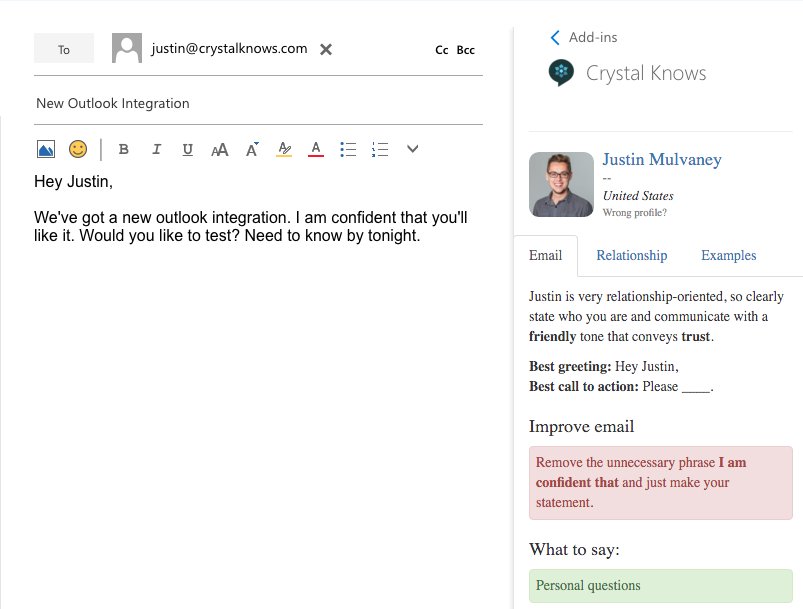Open the To recipients picker
The height and width of the screenshot is (609, 803).
tap(64, 49)
